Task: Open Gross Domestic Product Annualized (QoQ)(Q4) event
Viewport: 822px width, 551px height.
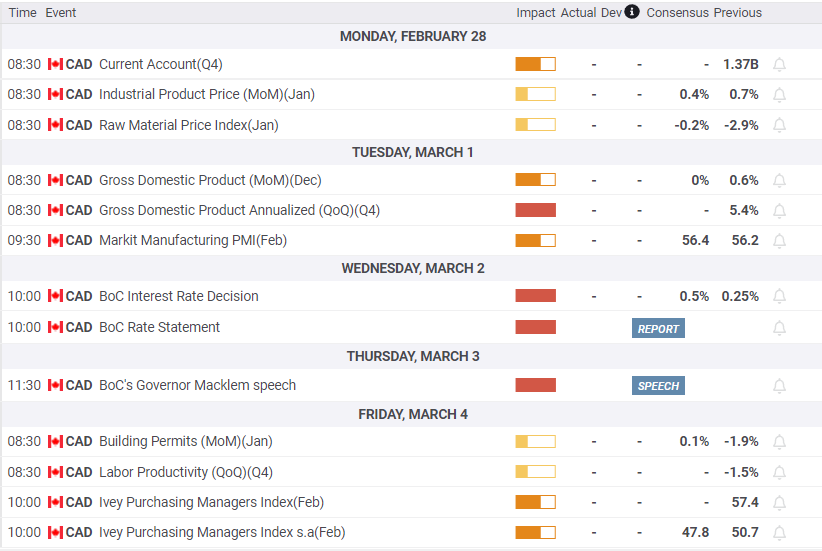Action: coord(239,210)
